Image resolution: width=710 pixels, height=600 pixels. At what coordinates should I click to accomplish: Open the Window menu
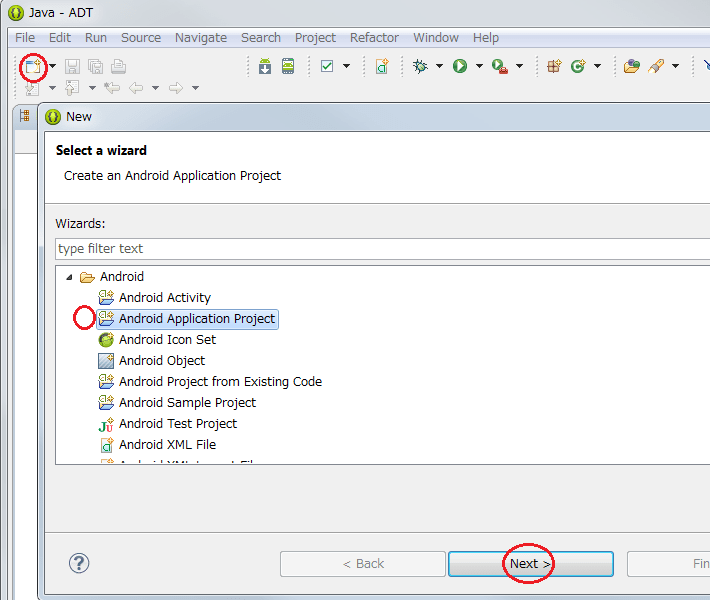point(436,38)
